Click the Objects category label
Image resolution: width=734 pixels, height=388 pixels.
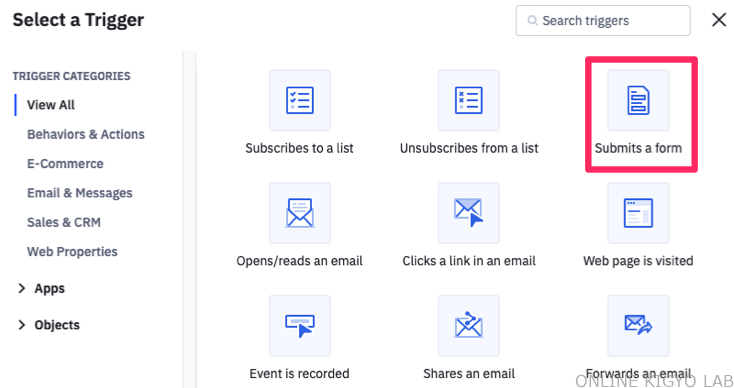[x=57, y=325]
